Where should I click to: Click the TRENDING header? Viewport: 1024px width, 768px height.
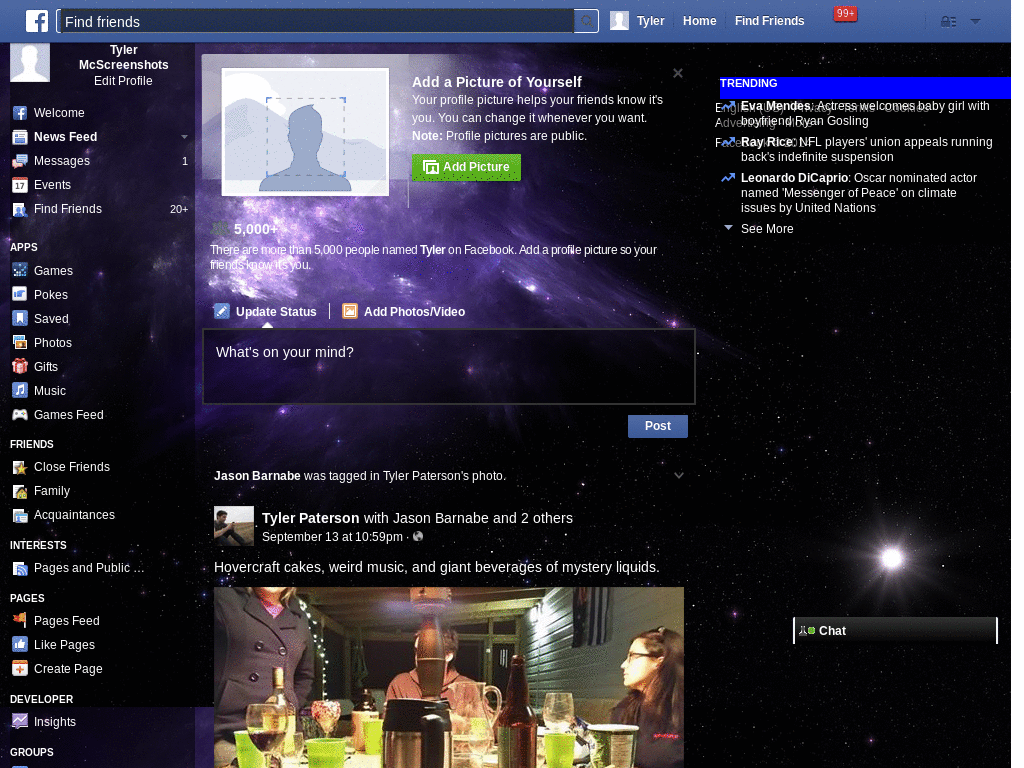[748, 84]
